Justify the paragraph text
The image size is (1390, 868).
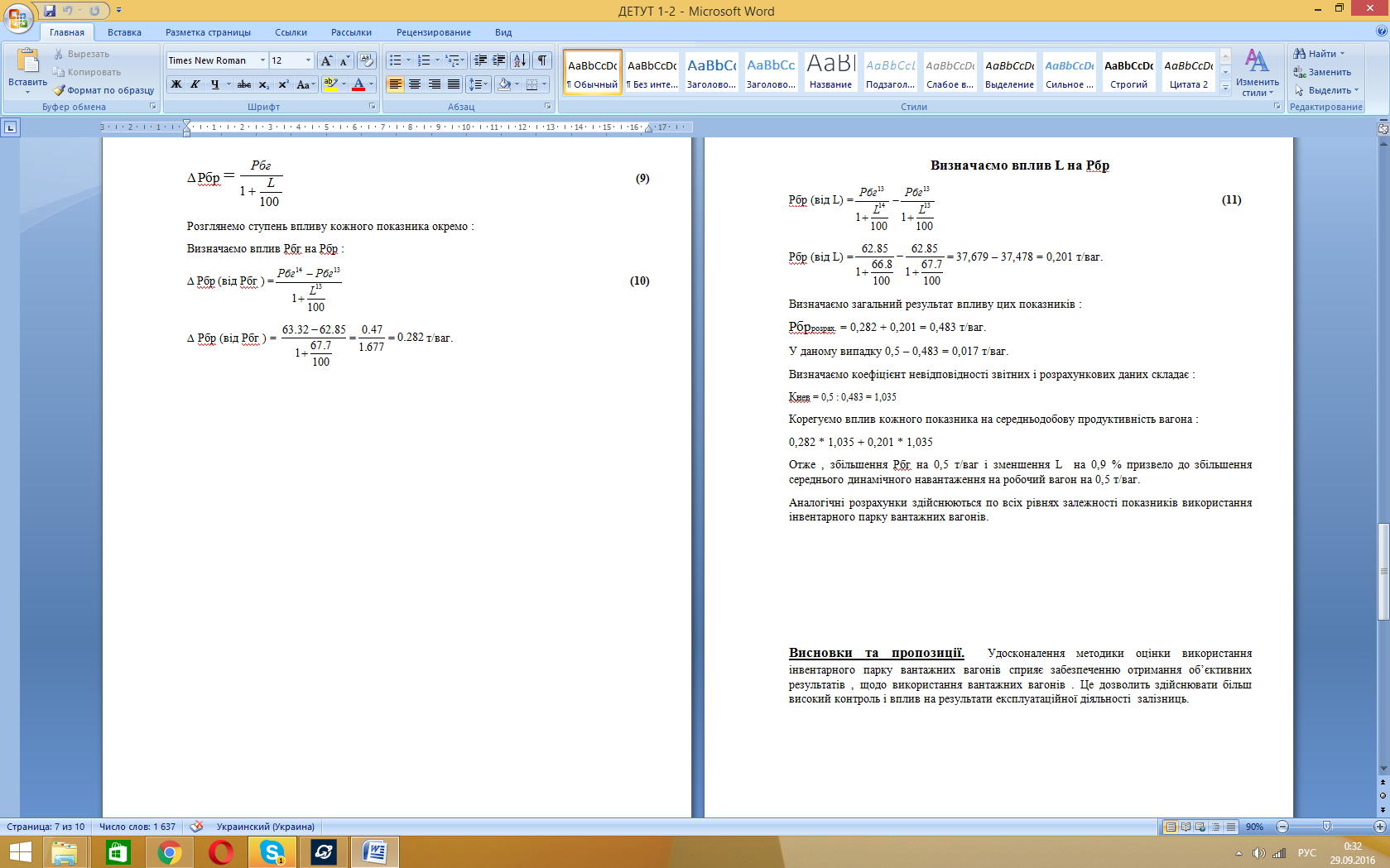tap(454, 84)
